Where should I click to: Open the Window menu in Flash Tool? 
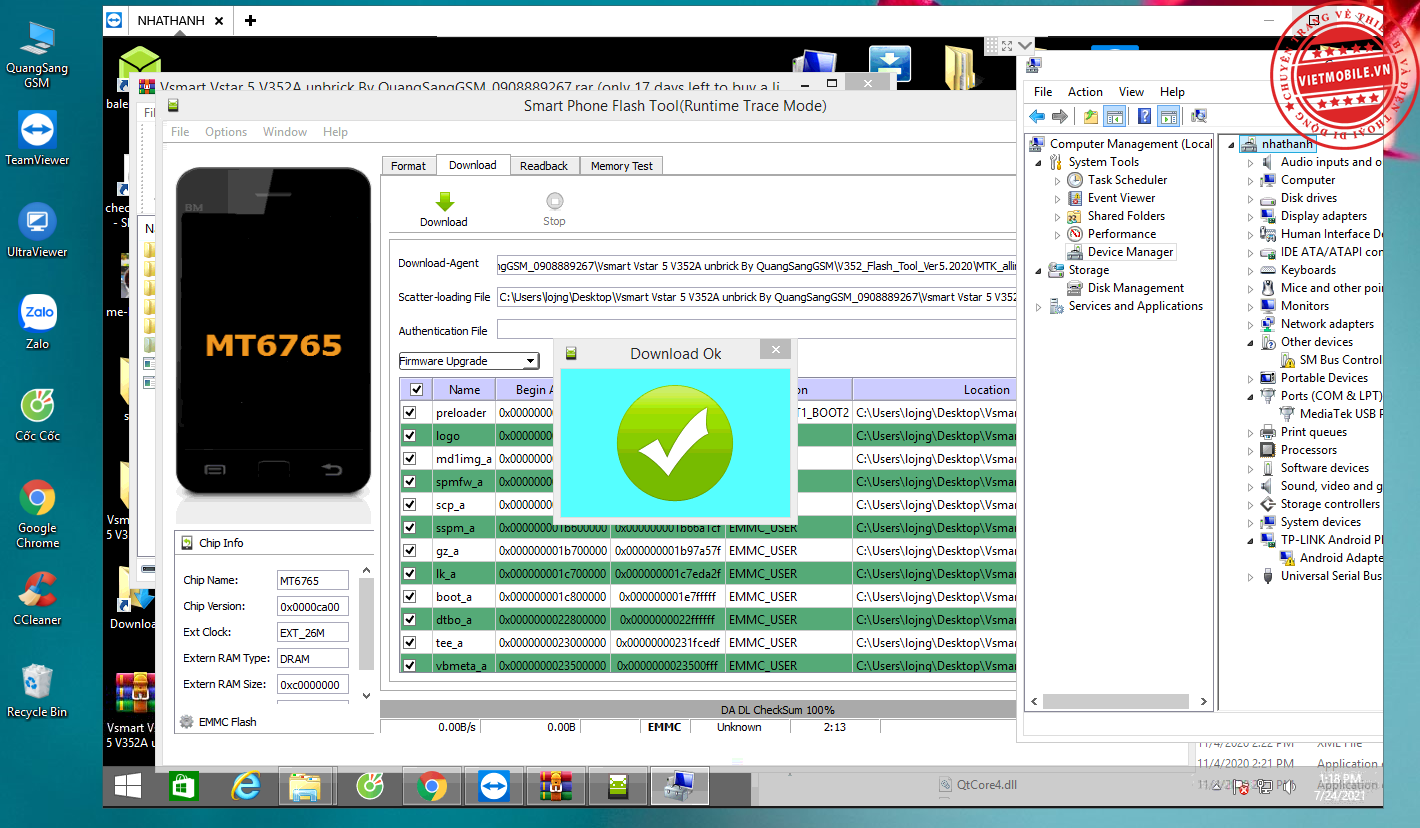click(285, 131)
